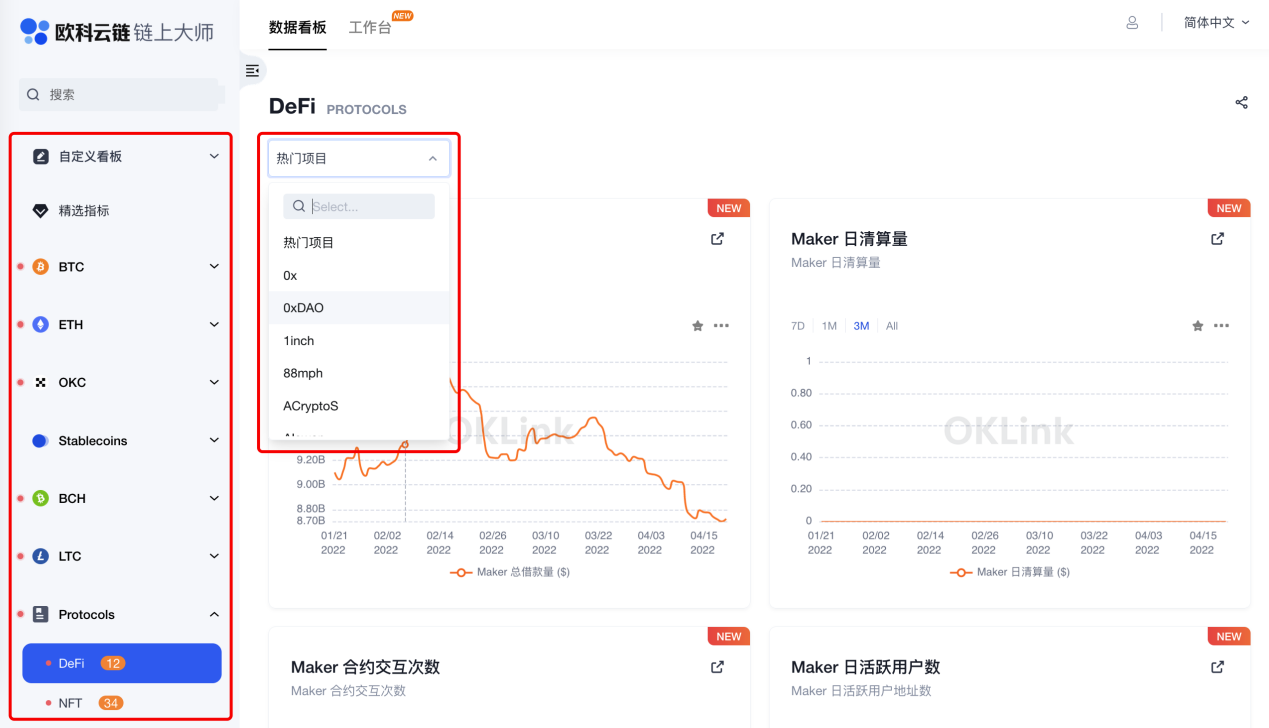Image resolution: width=1269 pixels, height=728 pixels.
Task: Star the Maker 总借款量 chart
Action: (x=697, y=326)
